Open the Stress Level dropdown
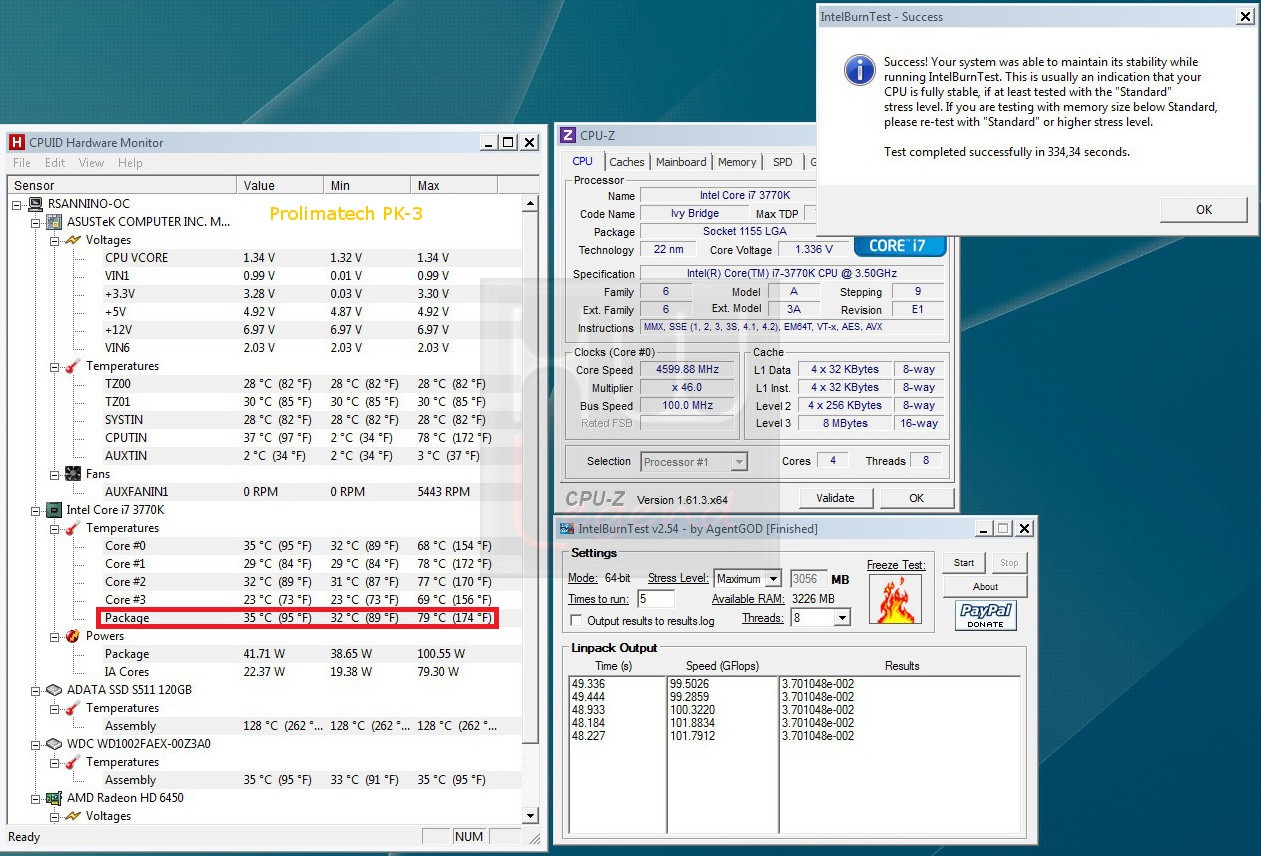The image size is (1261, 856). click(x=772, y=579)
